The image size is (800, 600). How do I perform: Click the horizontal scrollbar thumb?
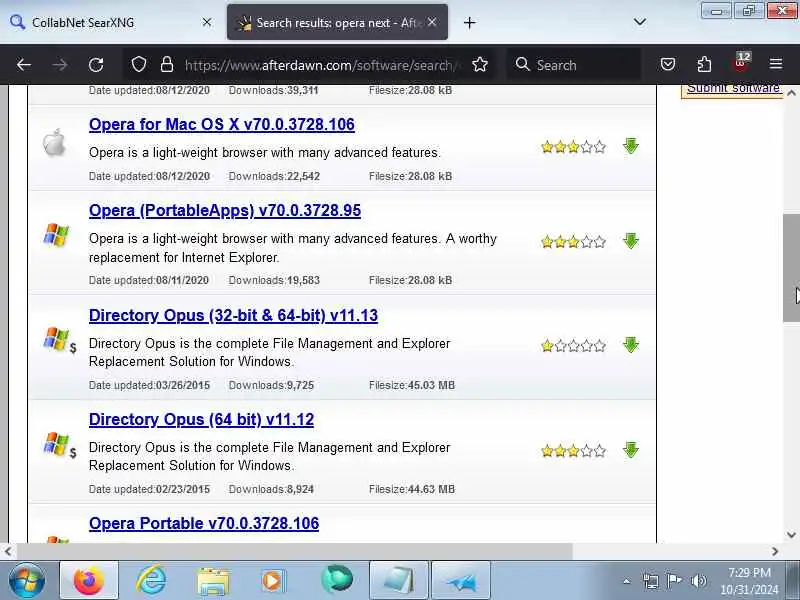click(295, 551)
